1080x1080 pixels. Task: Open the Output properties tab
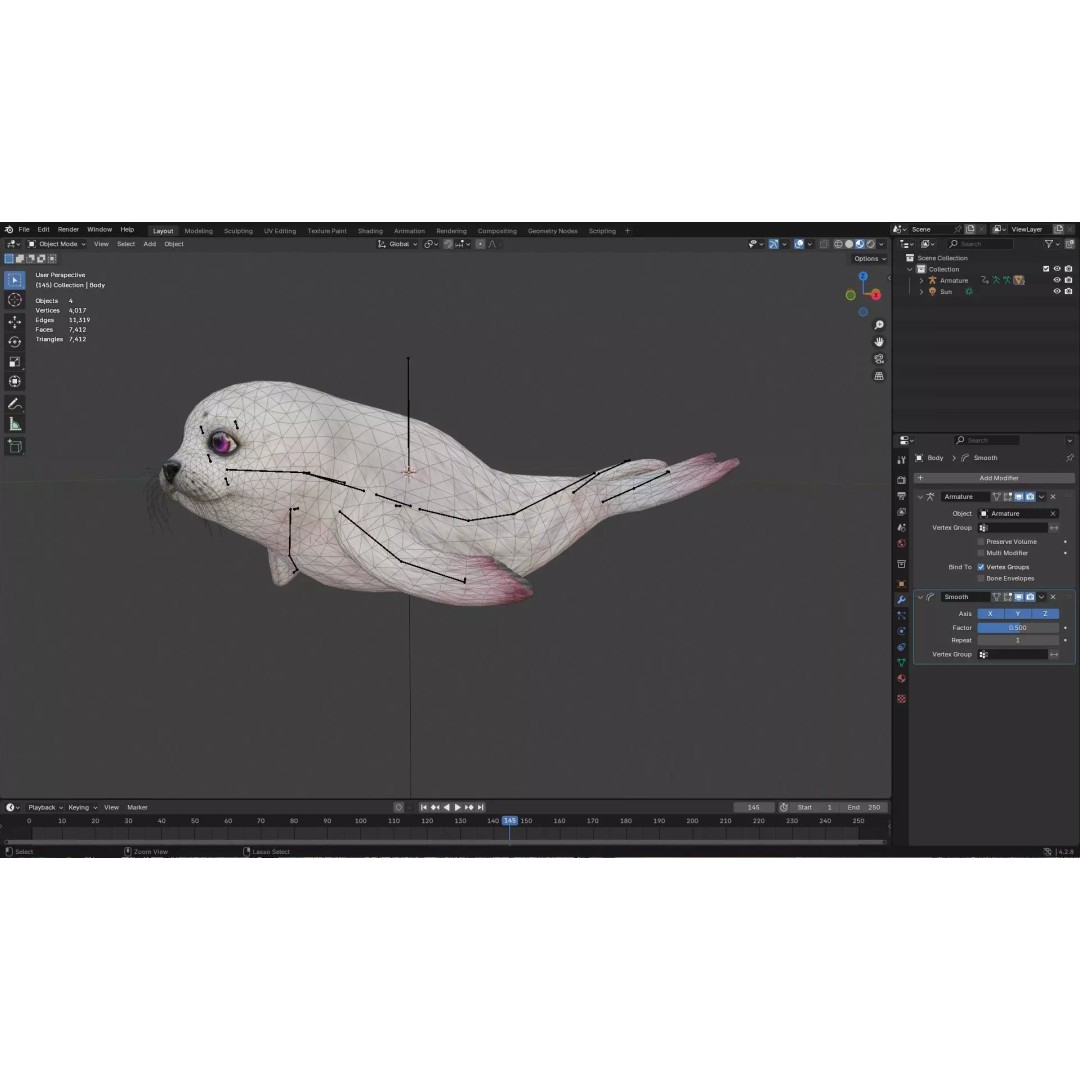pyautogui.click(x=902, y=496)
